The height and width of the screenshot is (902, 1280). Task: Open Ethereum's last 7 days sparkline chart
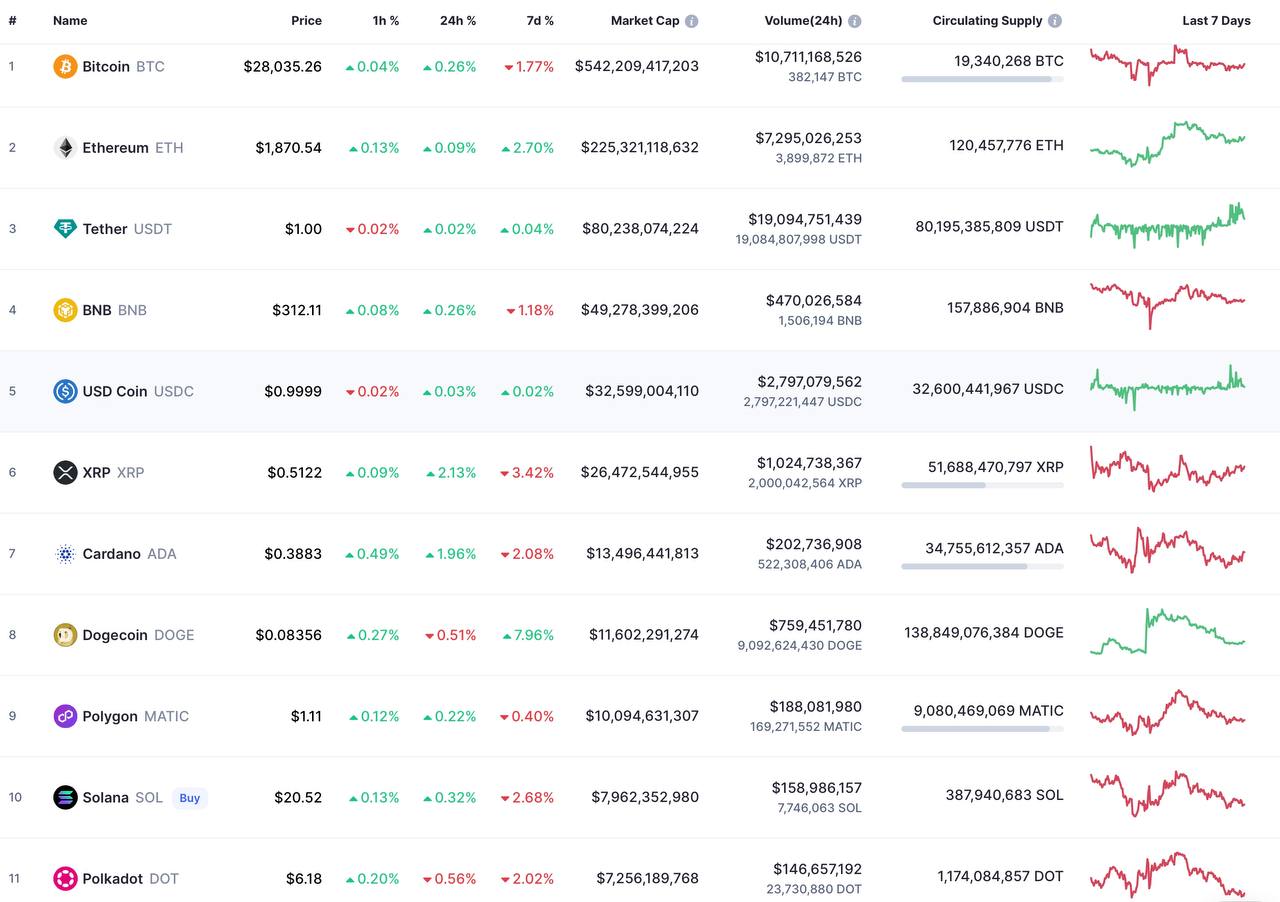(x=1167, y=144)
